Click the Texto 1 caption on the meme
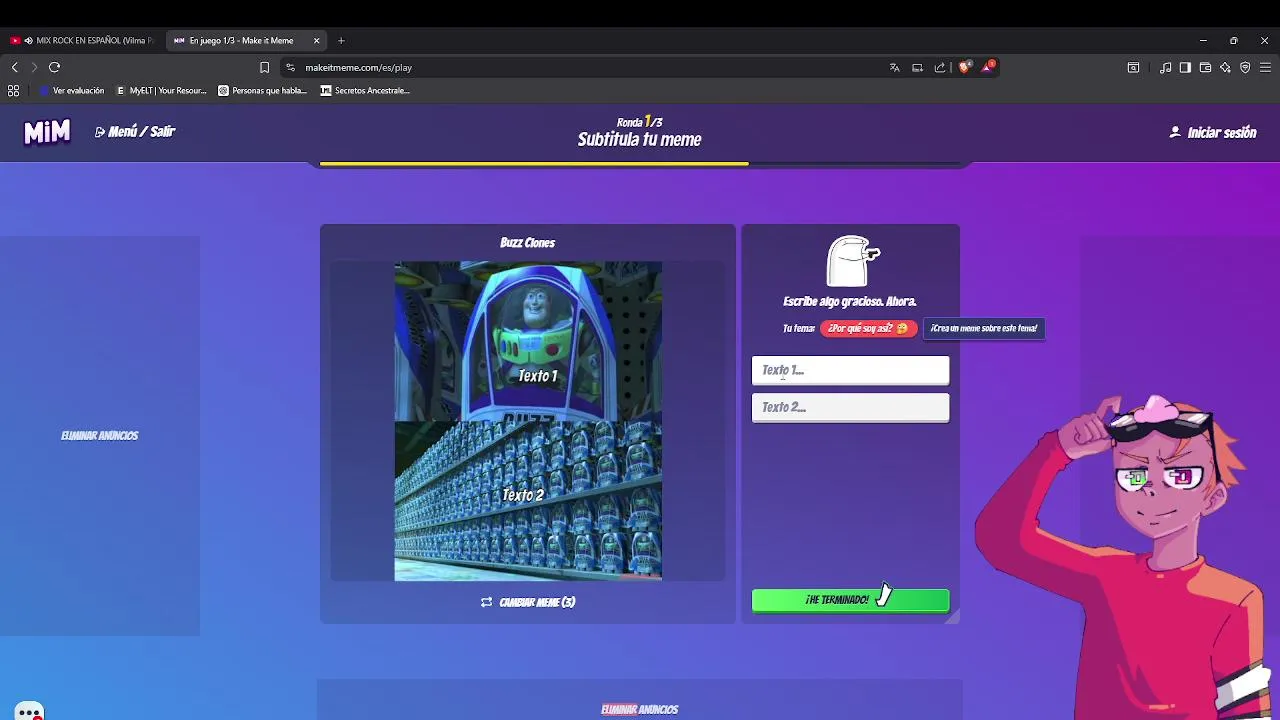This screenshot has height=720, width=1280. tap(537, 376)
